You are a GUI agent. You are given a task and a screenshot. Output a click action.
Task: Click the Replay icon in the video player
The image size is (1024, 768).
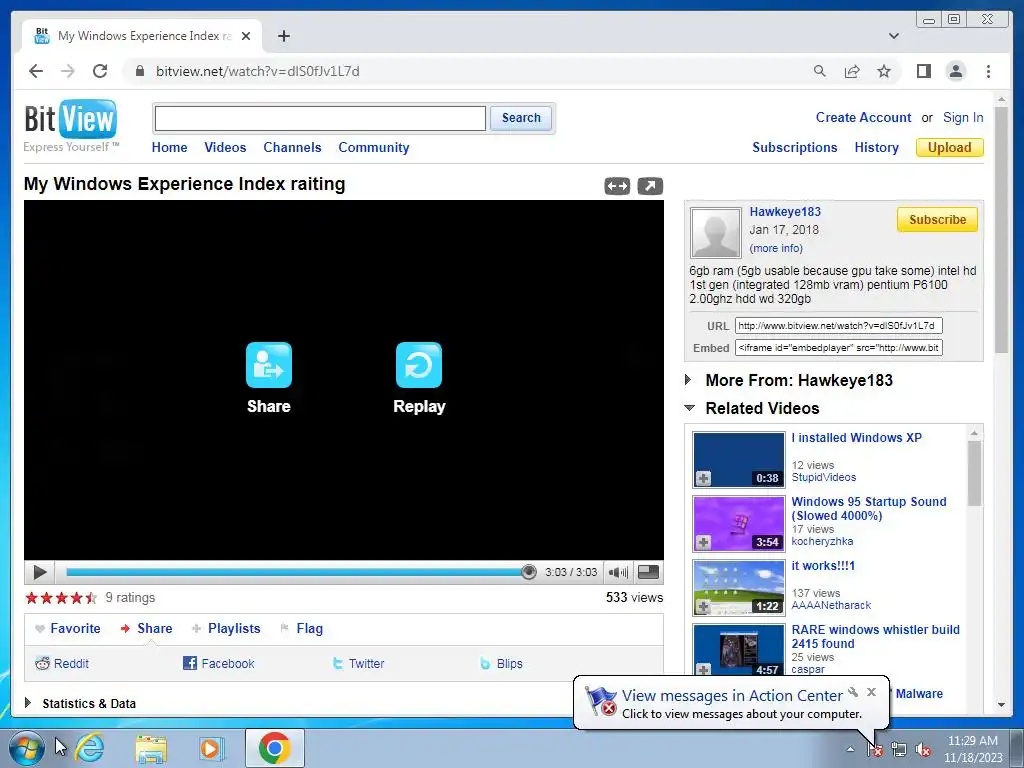(419, 365)
